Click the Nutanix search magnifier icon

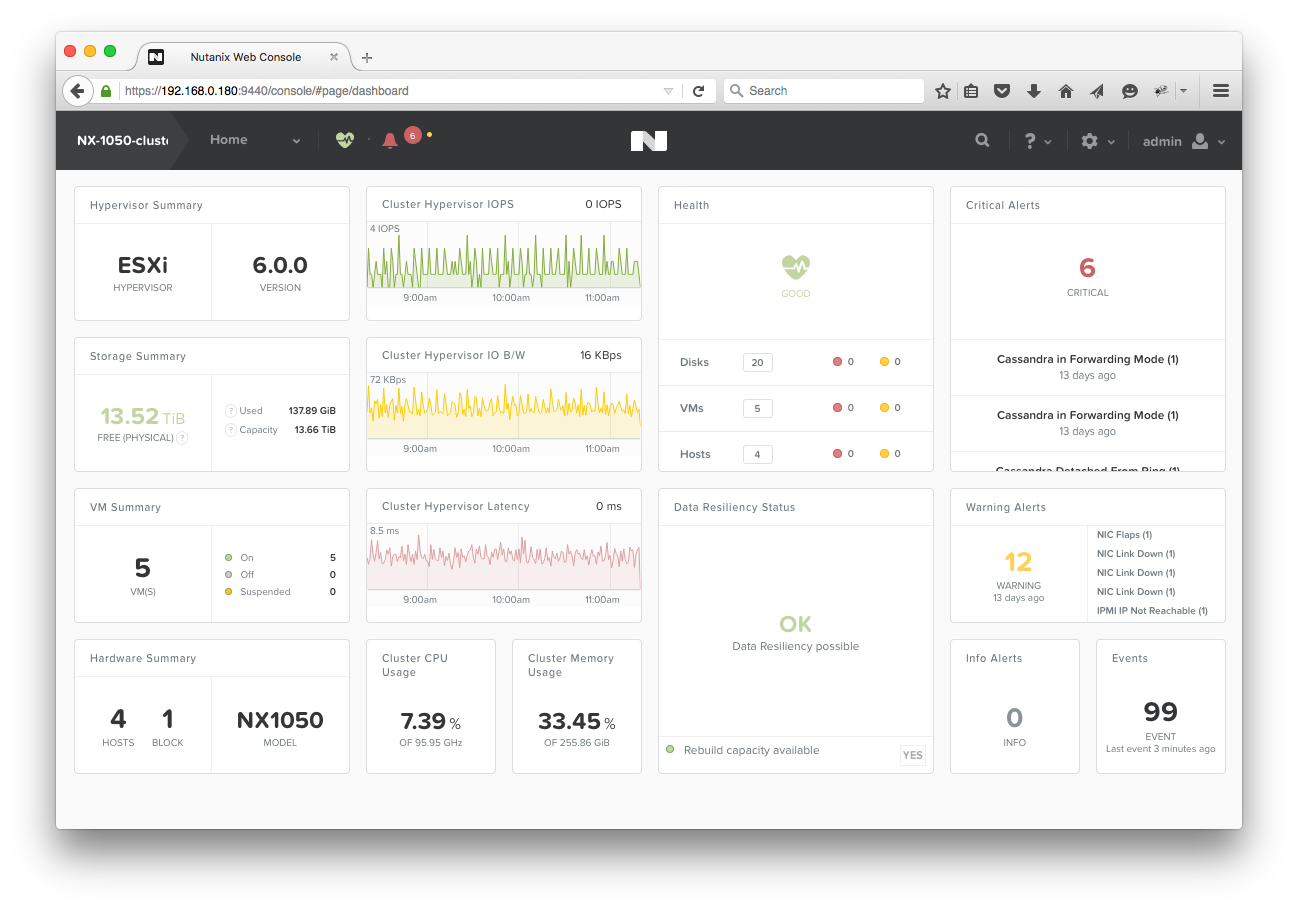982,141
